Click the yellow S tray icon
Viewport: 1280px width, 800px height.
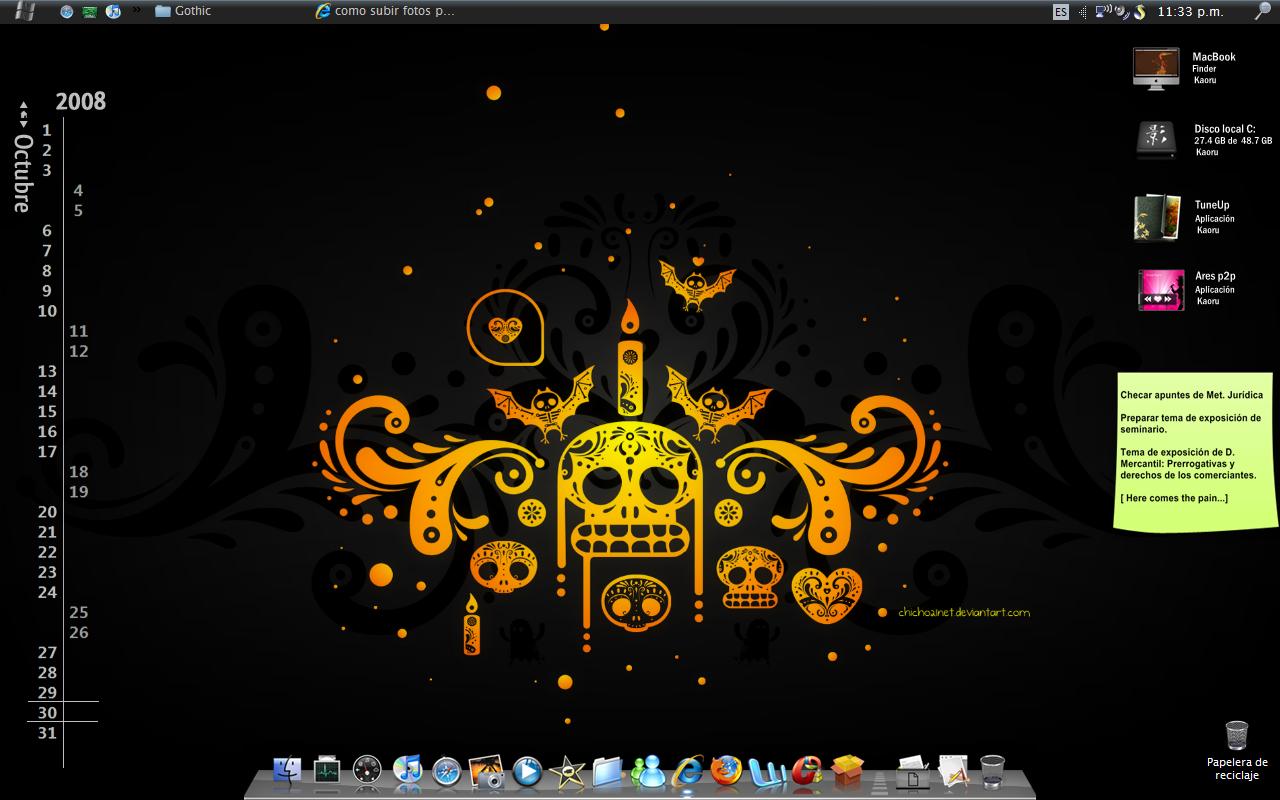point(1138,12)
